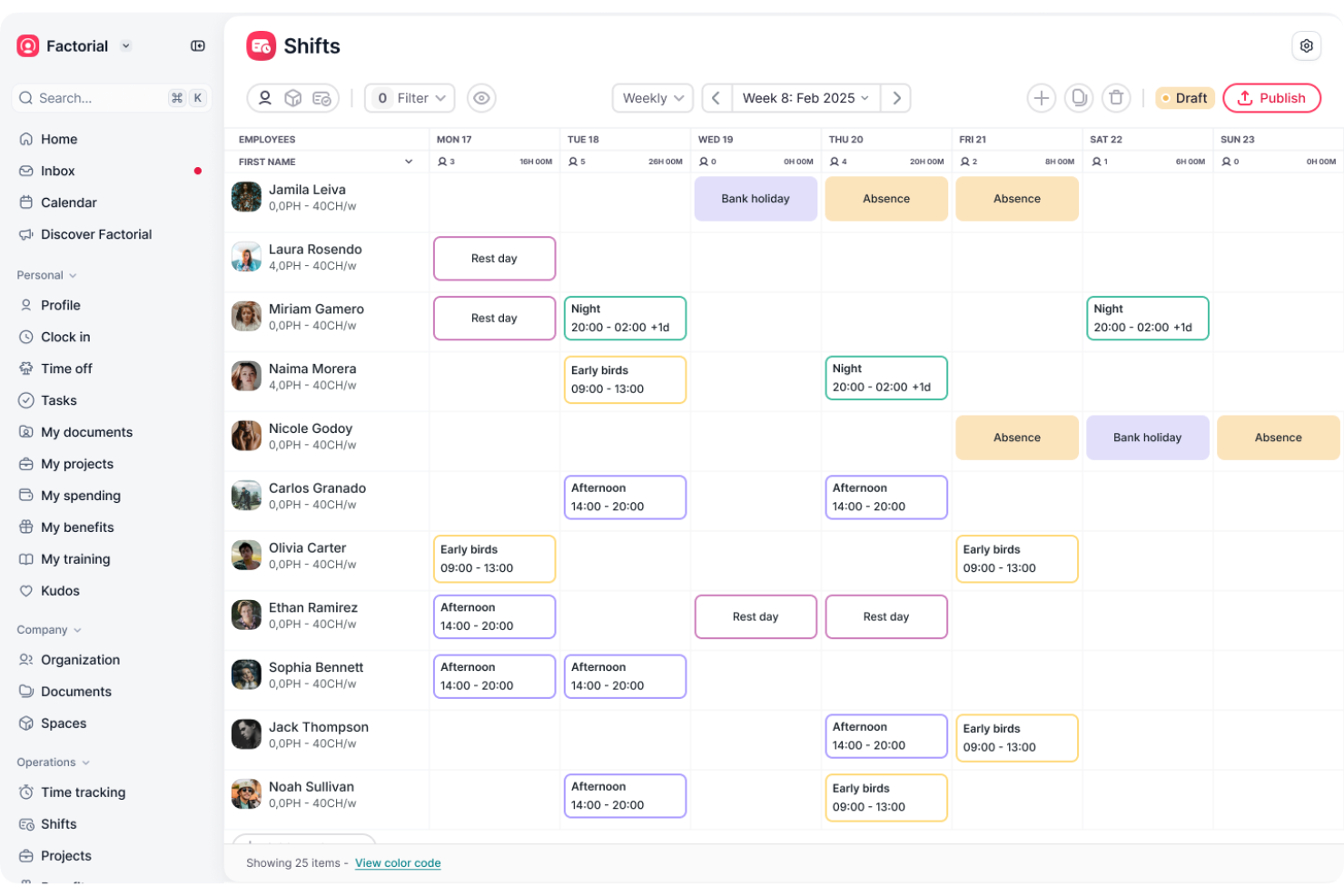Click Noah Sullivan's avatar
1344x896 pixels.
tap(246, 794)
